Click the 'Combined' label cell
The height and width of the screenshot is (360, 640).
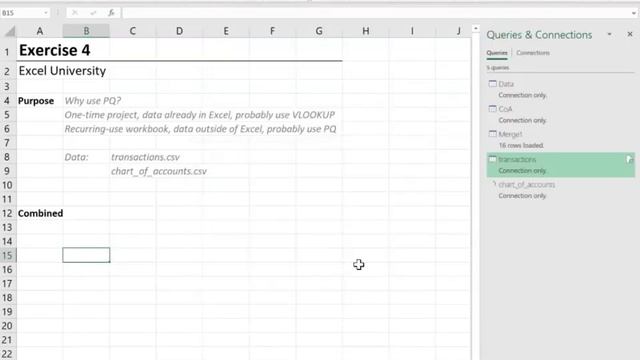40,213
